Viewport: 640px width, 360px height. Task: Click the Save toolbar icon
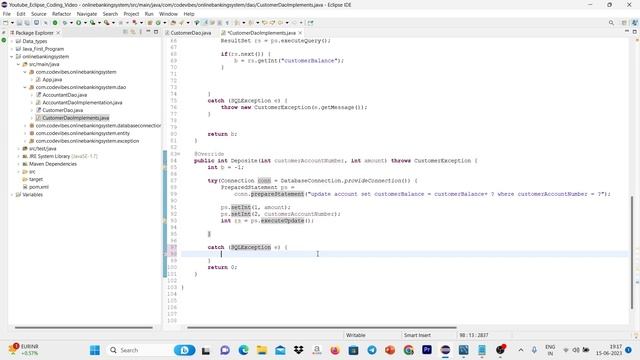click(19, 23)
